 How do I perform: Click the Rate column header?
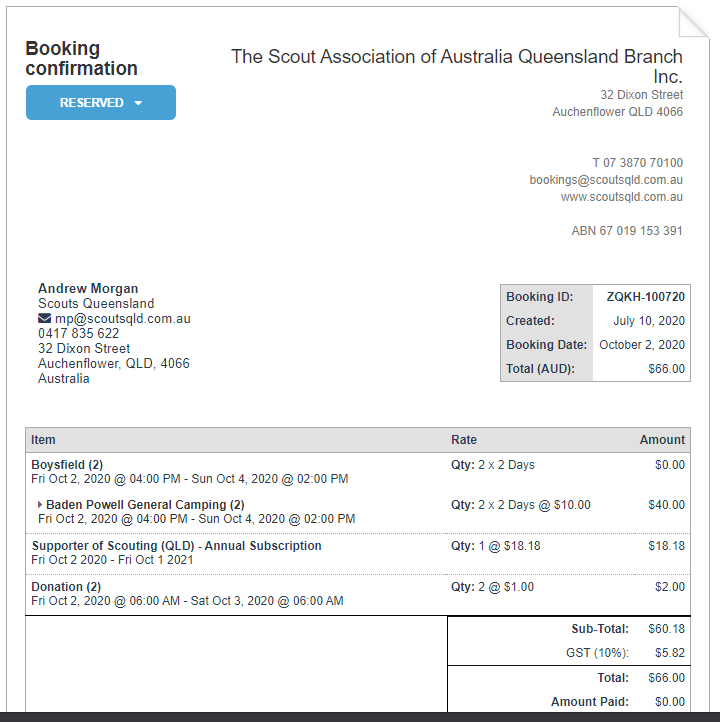[x=464, y=440]
